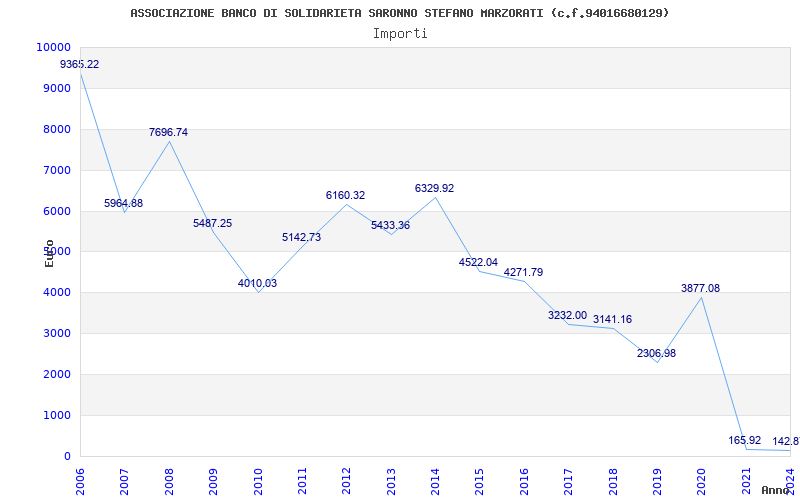Click the 2008 year on the x-axis
Viewport: 800px width, 500px height.
pyautogui.click(x=169, y=480)
